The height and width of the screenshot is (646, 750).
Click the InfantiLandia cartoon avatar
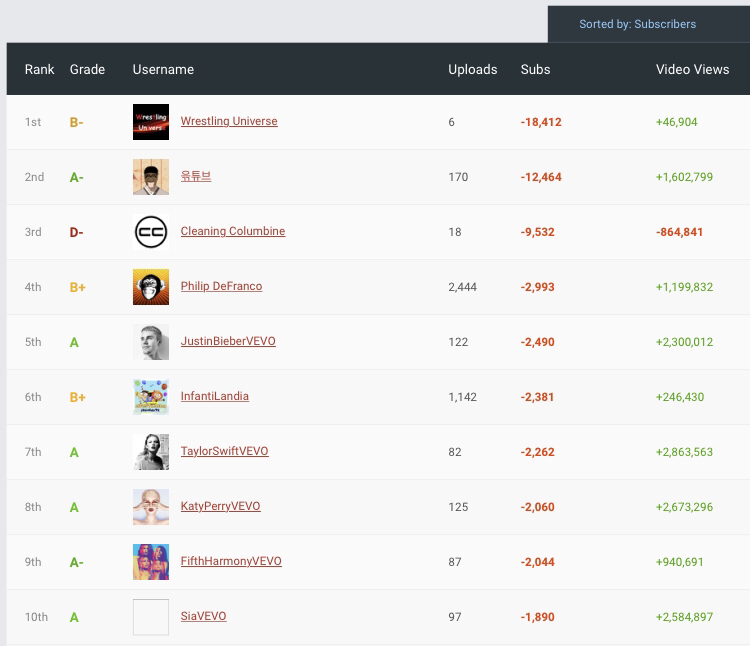tap(151, 397)
